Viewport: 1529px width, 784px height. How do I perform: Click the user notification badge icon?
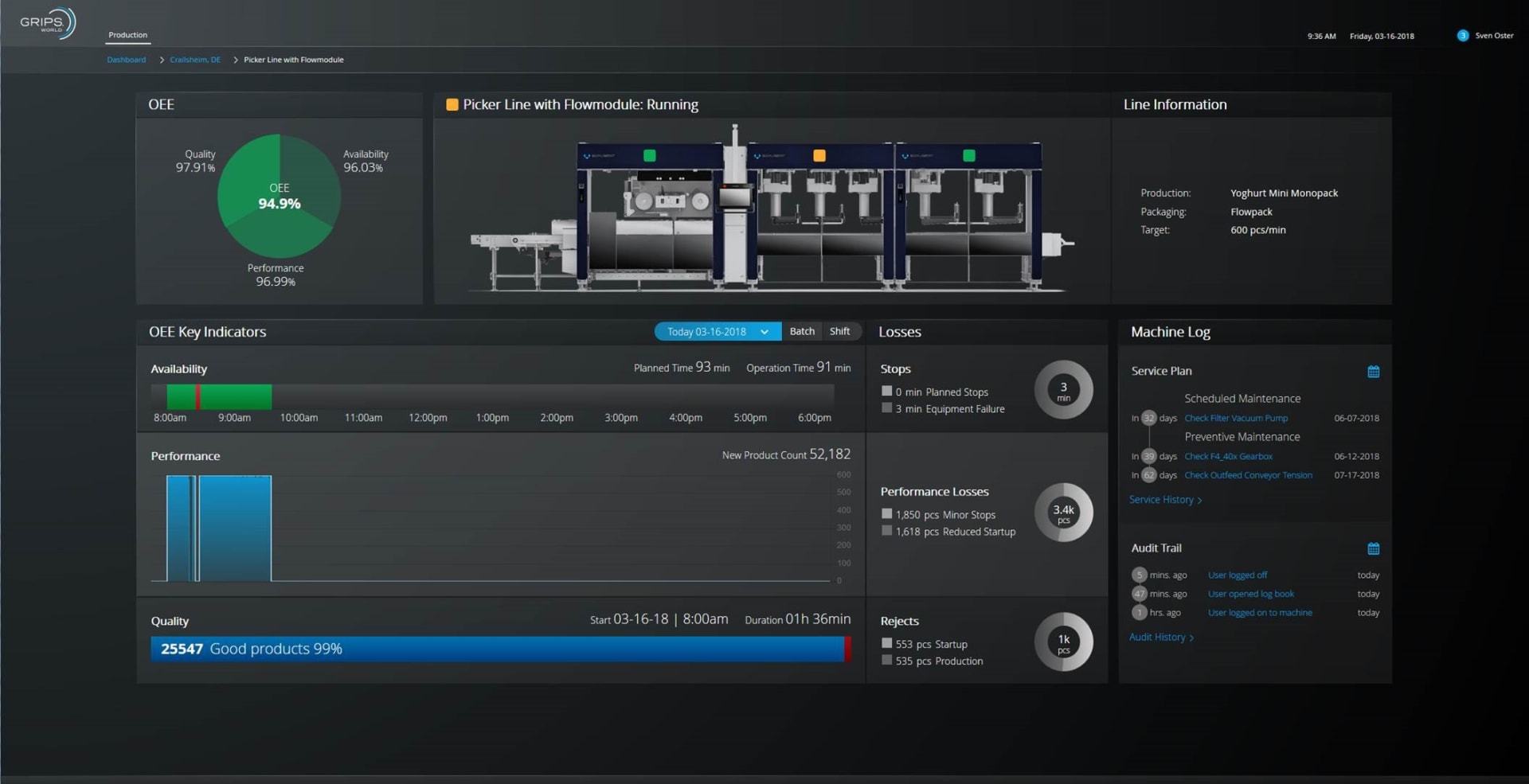1462,35
